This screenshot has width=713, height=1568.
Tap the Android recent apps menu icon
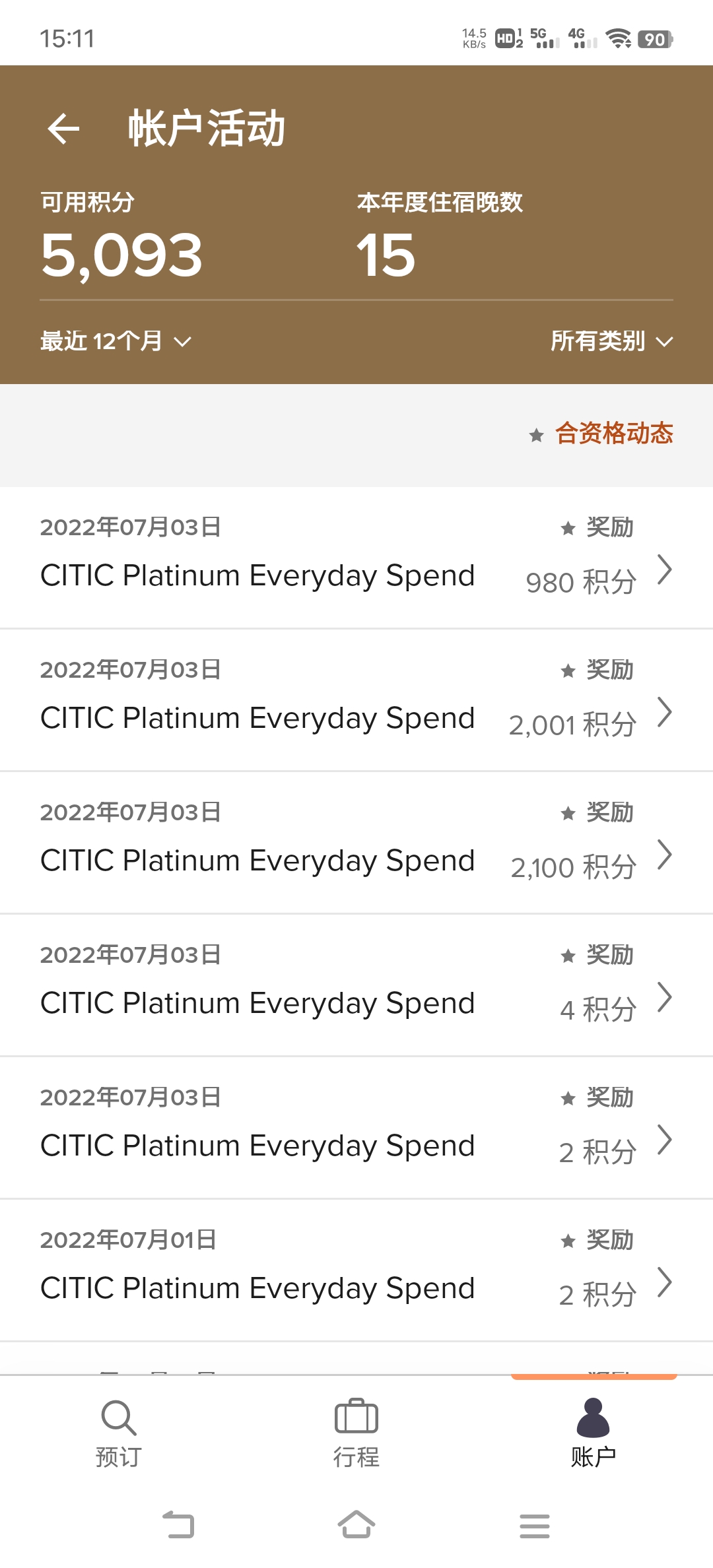point(535,1526)
